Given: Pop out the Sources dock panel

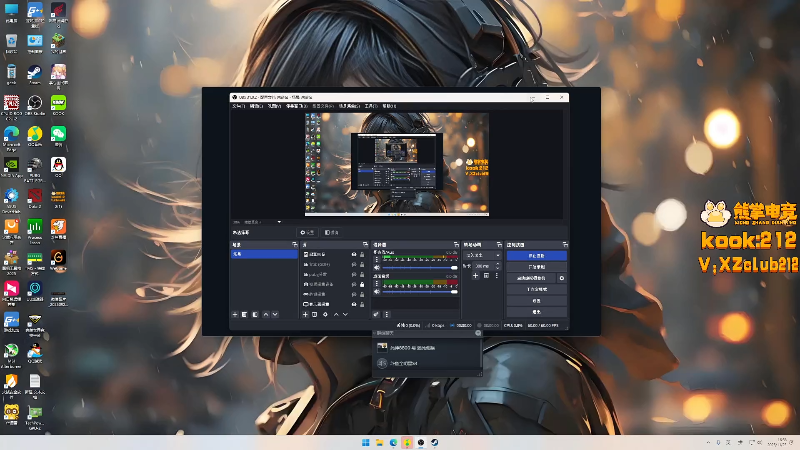Looking at the screenshot, I should pos(365,245).
